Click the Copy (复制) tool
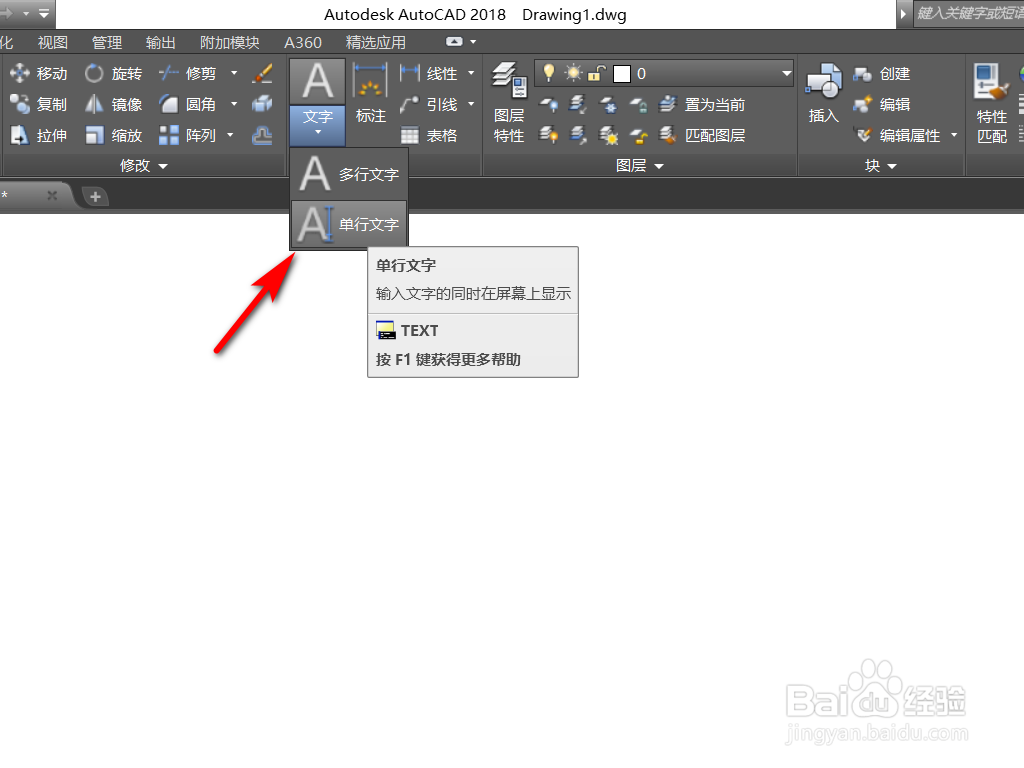The width and height of the screenshot is (1024, 768). tap(39, 104)
